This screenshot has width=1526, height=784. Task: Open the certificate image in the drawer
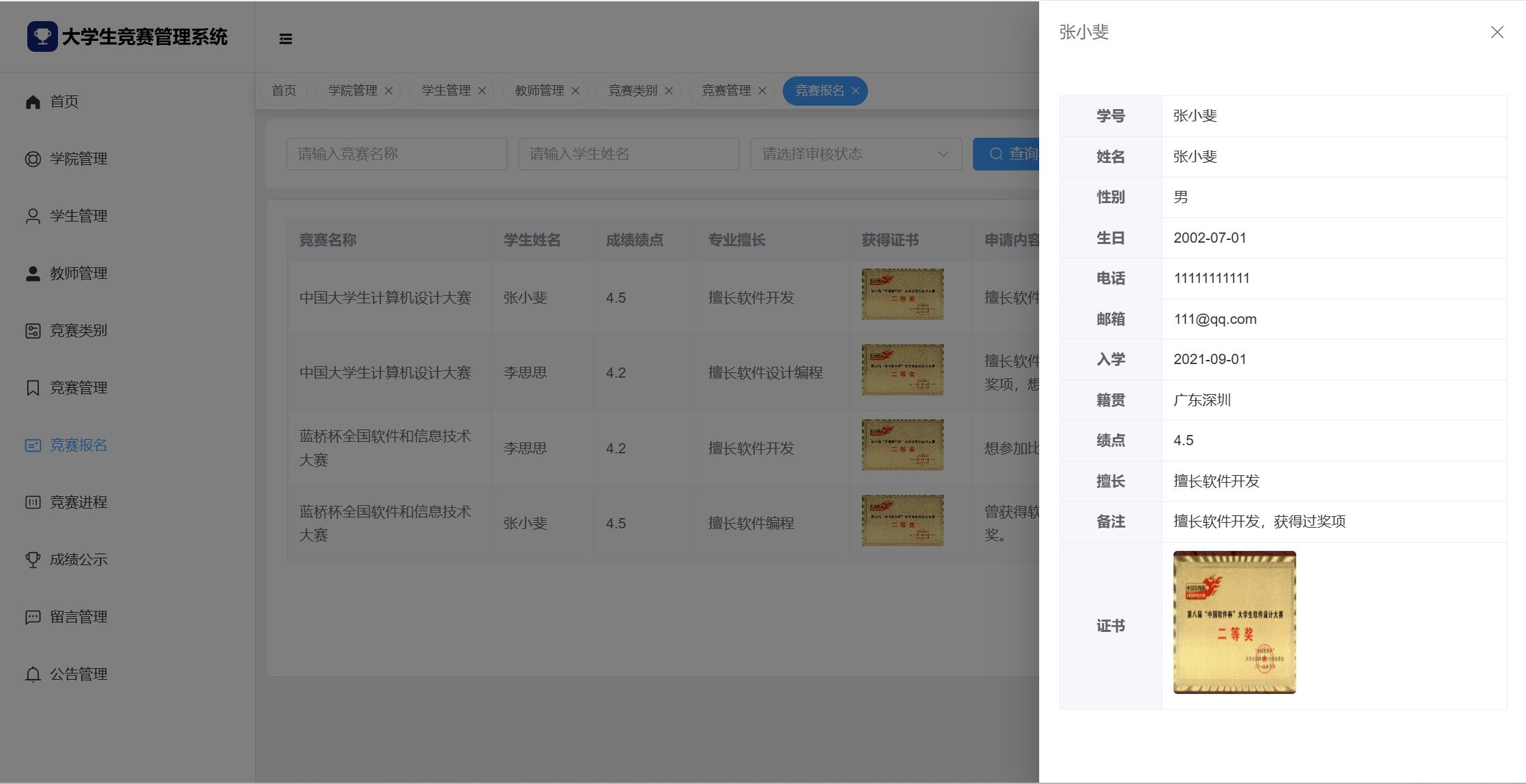pyautogui.click(x=1234, y=622)
